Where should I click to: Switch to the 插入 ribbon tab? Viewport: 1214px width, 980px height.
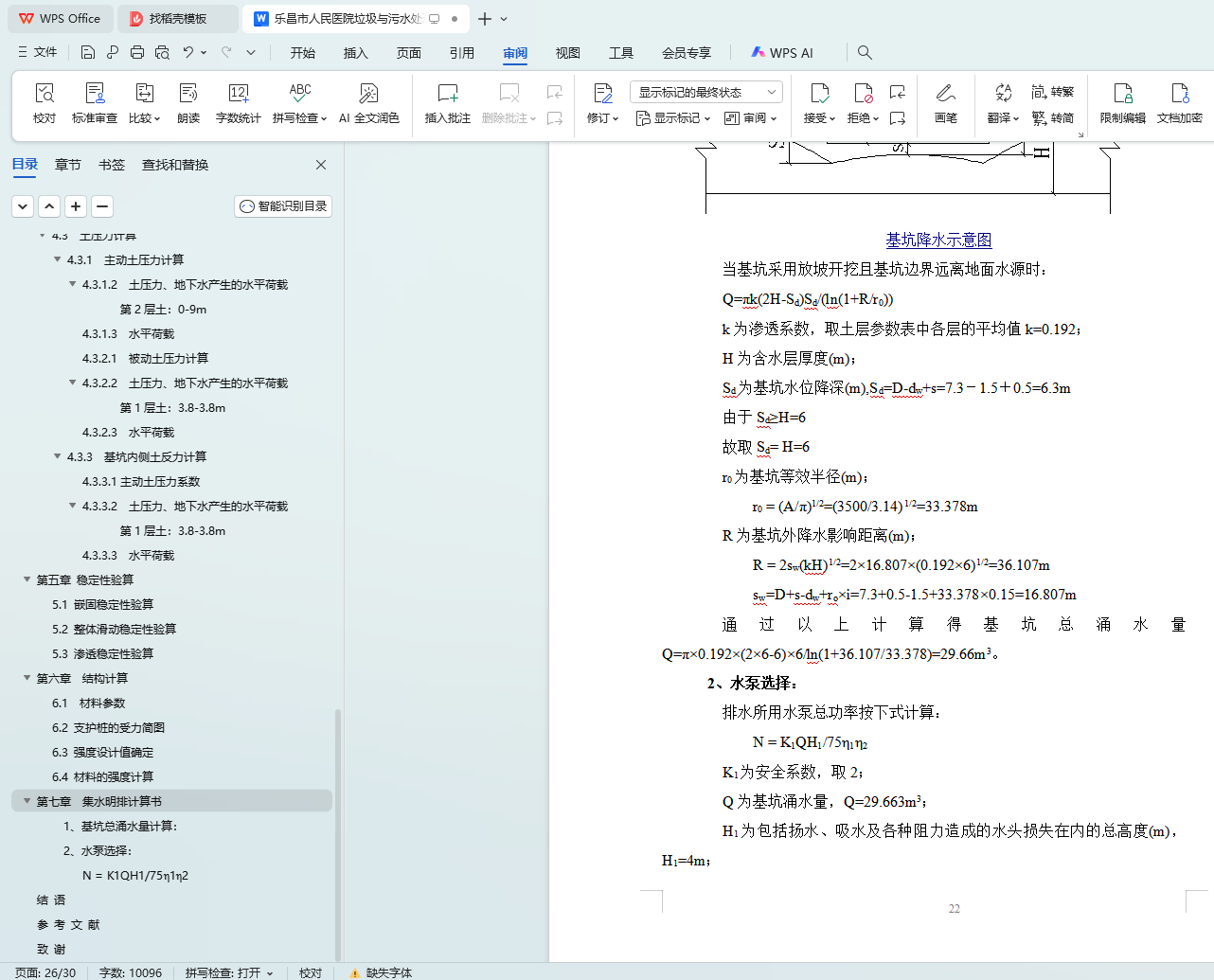coord(356,53)
